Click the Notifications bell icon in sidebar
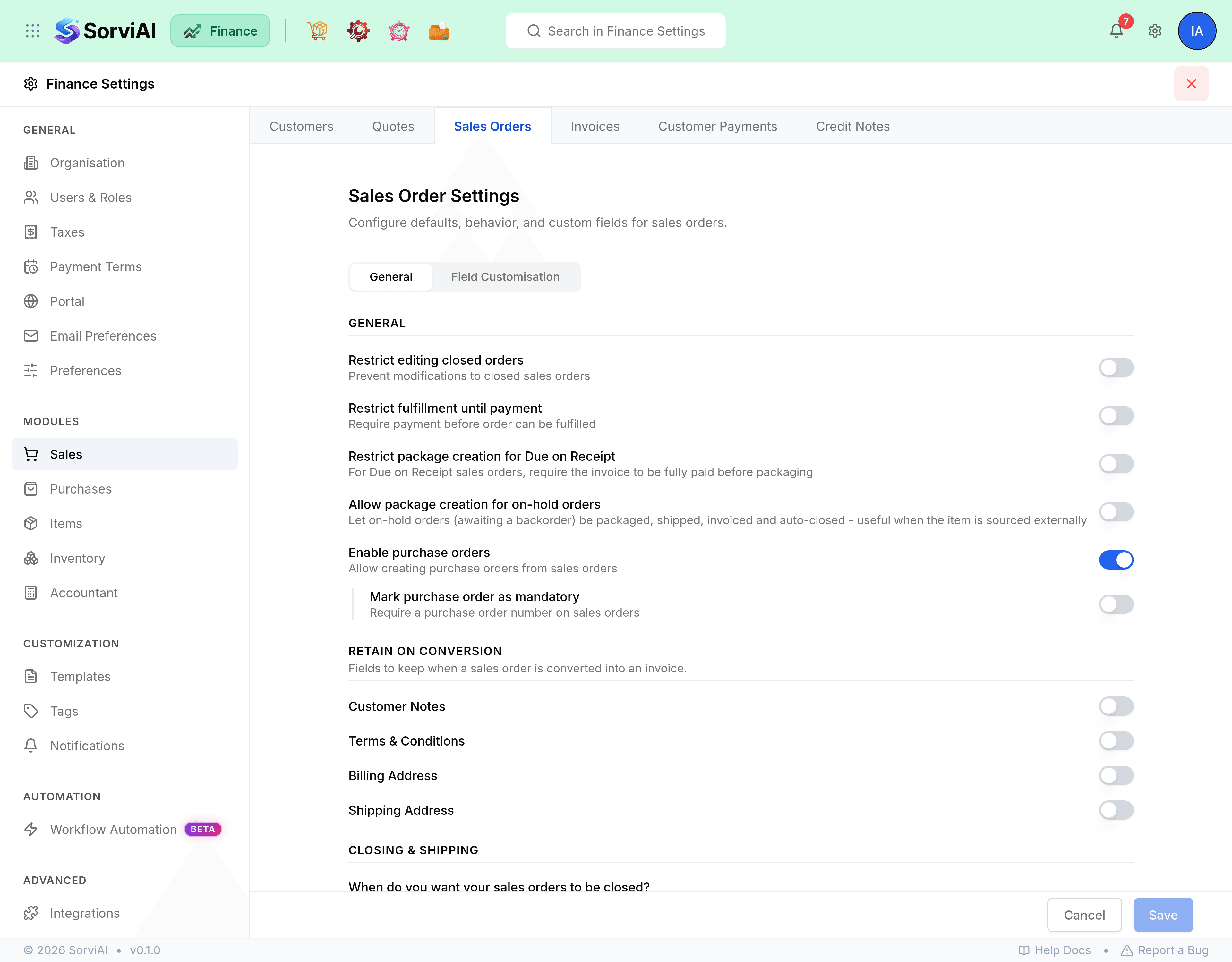The width and height of the screenshot is (1232, 962). 31,746
